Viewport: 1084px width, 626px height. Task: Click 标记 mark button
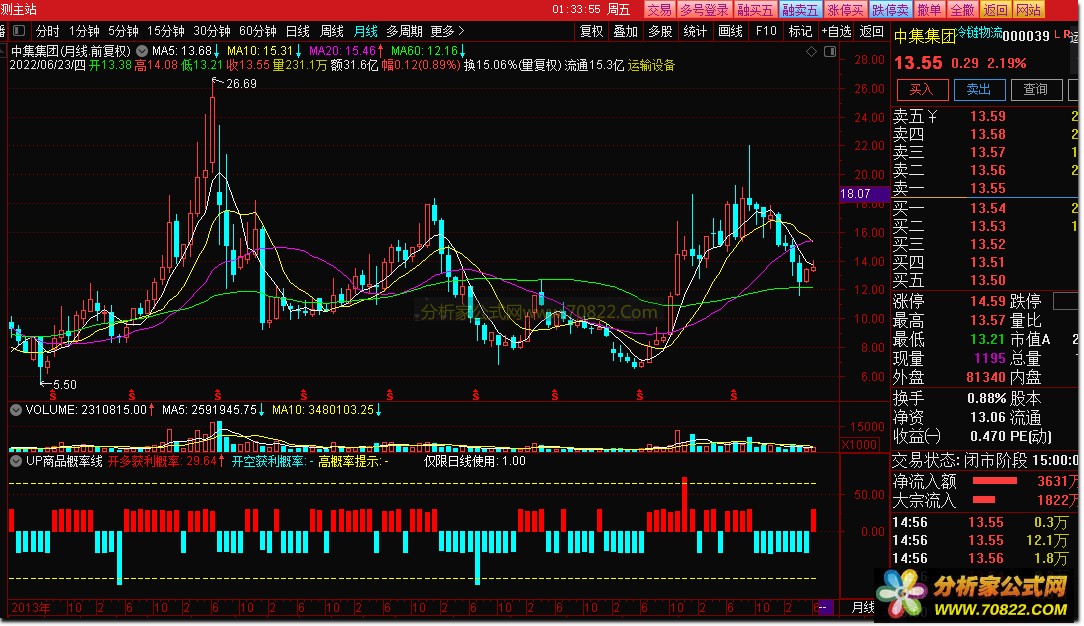[x=801, y=31]
